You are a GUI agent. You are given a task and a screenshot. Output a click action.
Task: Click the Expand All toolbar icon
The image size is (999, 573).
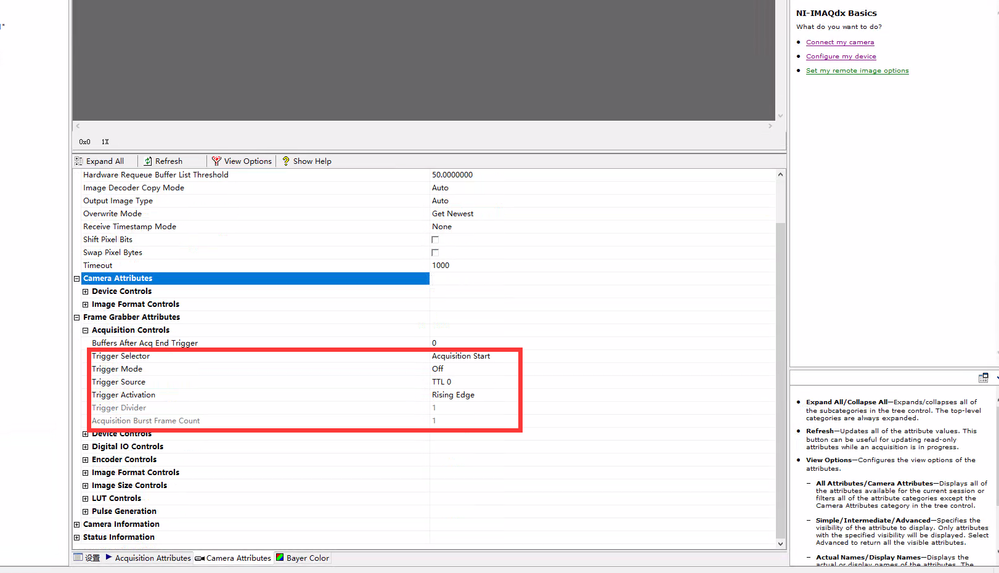point(79,161)
